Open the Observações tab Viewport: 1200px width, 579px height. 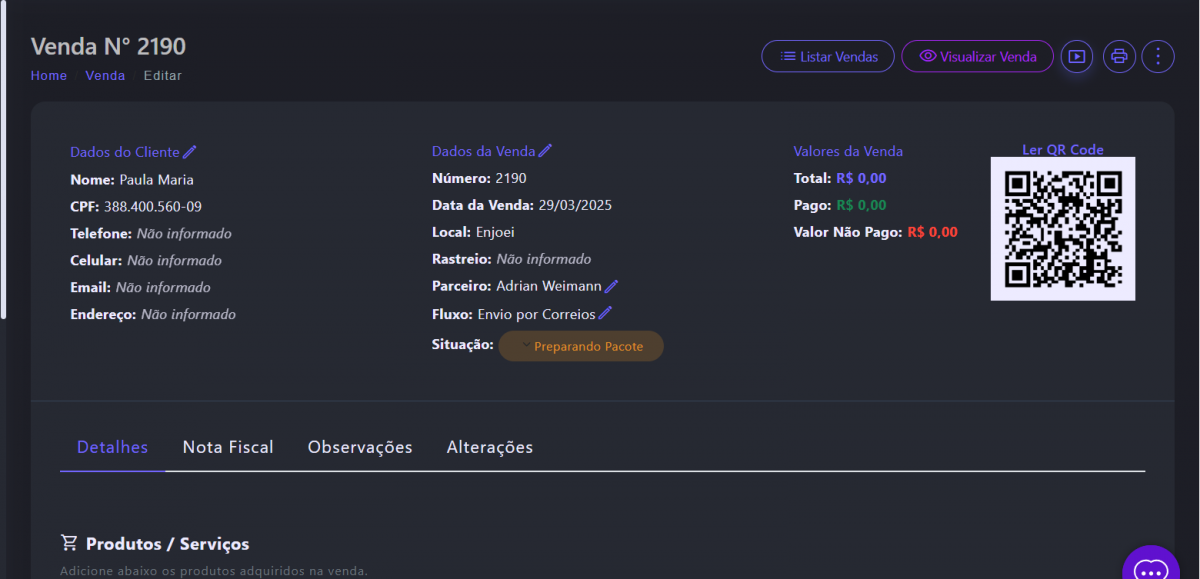coord(360,447)
